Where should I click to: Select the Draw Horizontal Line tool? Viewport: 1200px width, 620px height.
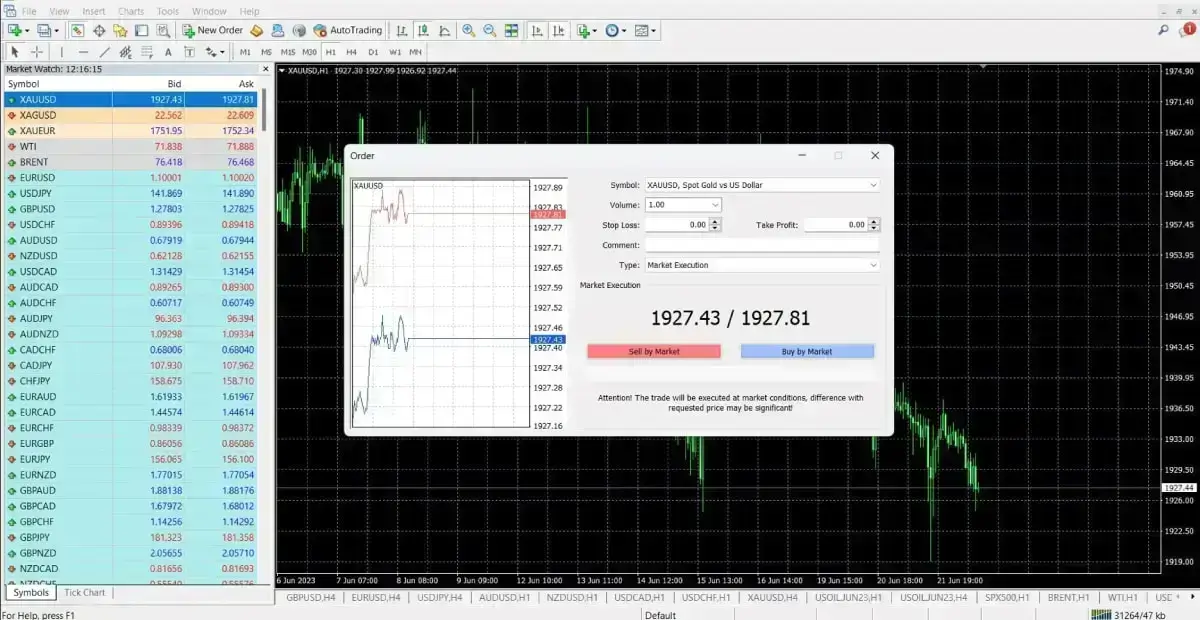coord(84,52)
